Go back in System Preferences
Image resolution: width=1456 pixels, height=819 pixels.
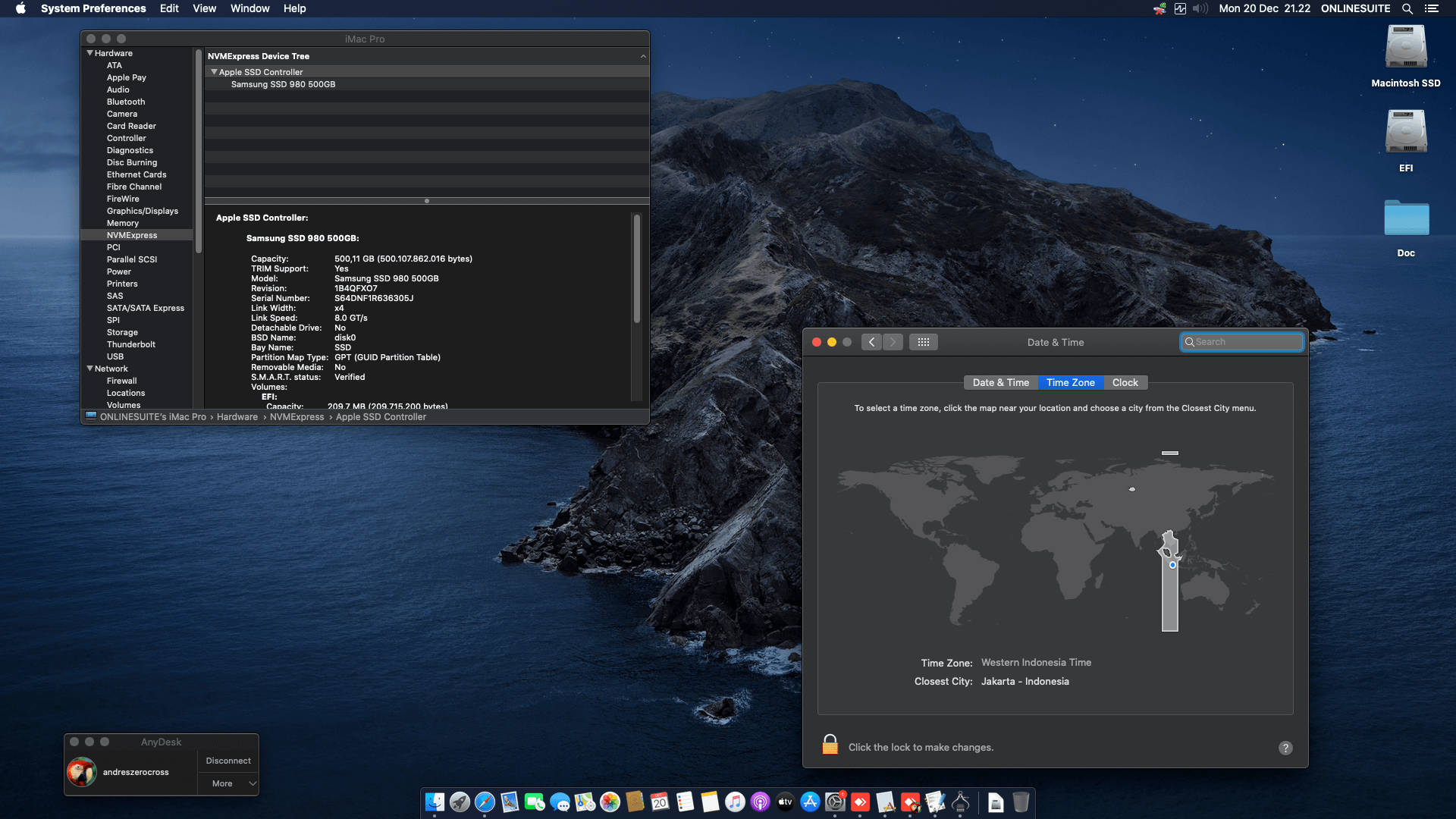[871, 342]
